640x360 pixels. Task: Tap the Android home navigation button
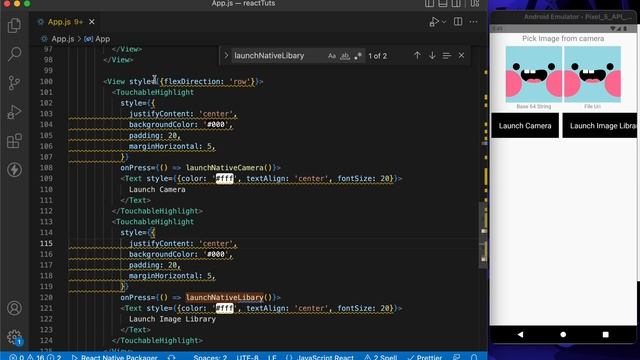(x=563, y=334)
